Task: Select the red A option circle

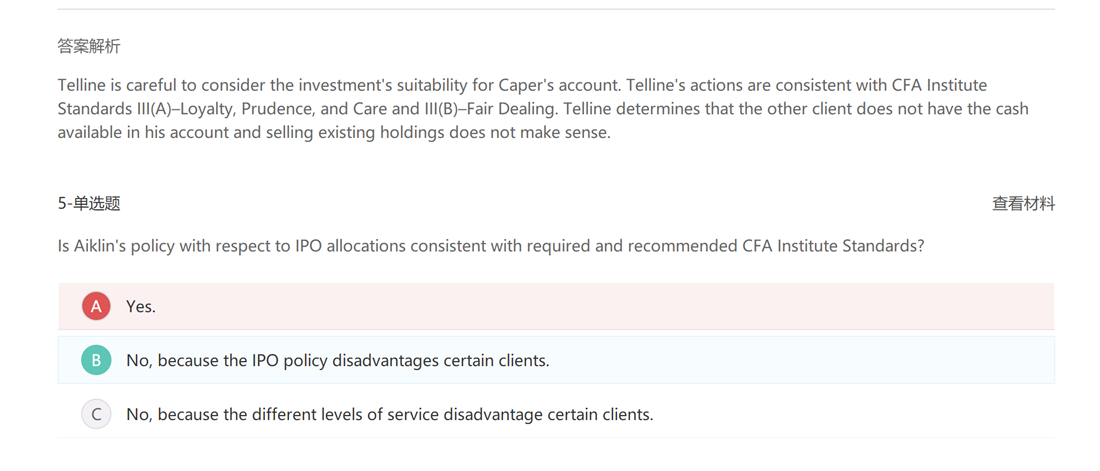Action: click(96, 306)
